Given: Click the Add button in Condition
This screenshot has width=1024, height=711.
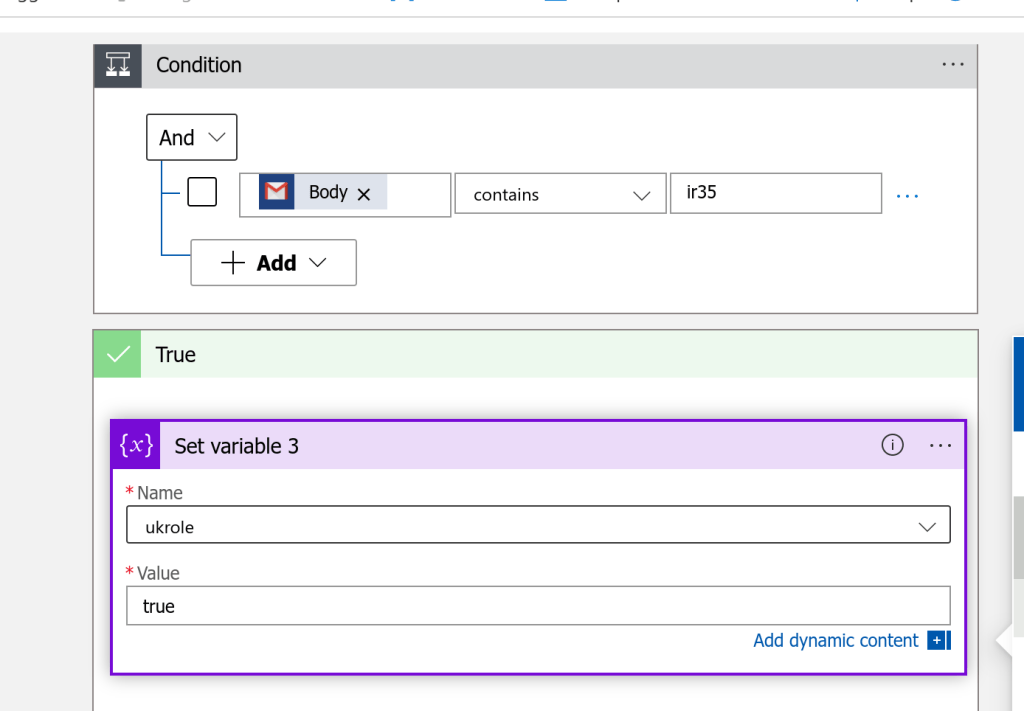Looking at the screenshot, I should 274,262.
